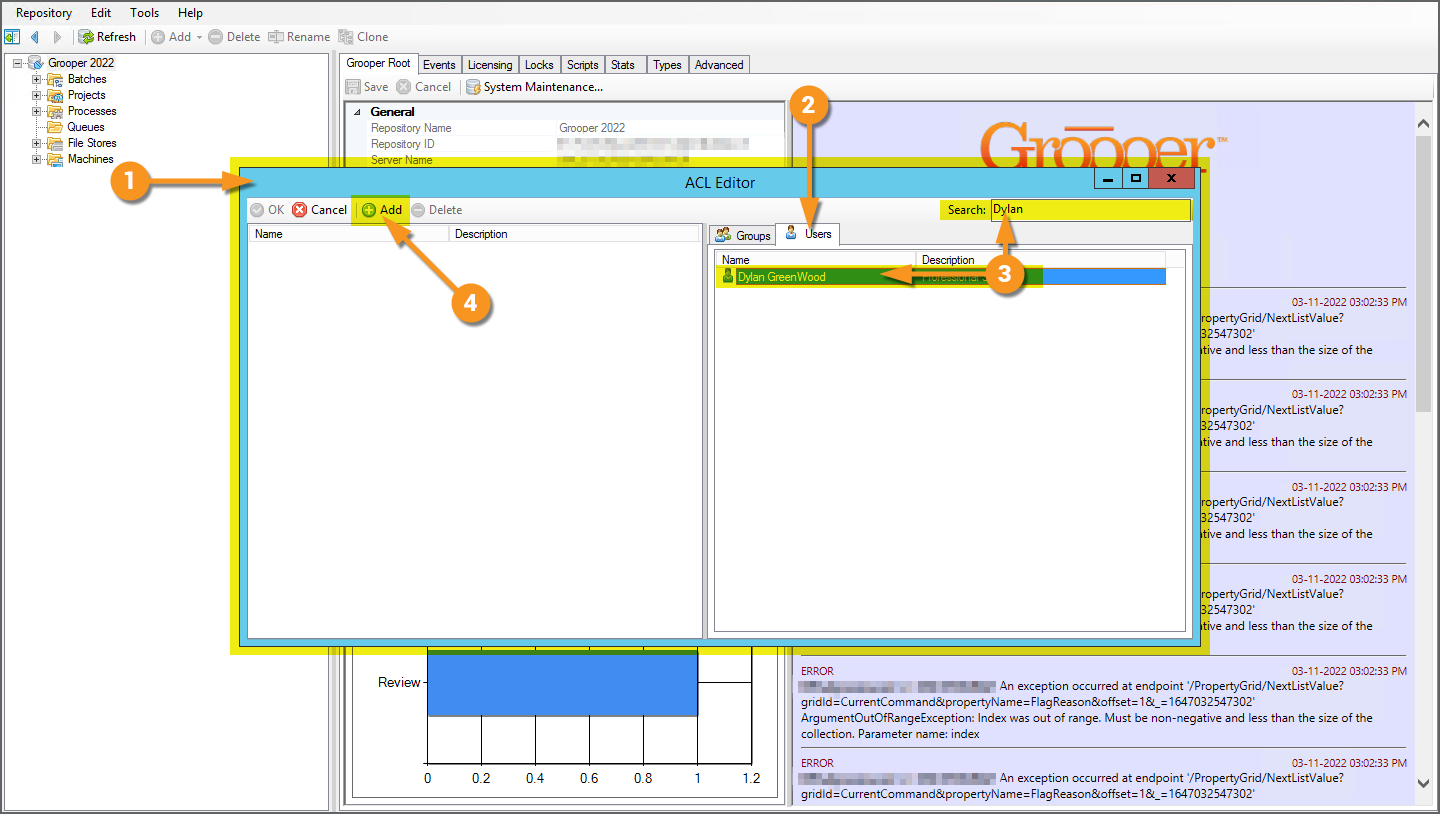Click the main toolbar Add button
1440x814 pixels.
click(171, 37)
